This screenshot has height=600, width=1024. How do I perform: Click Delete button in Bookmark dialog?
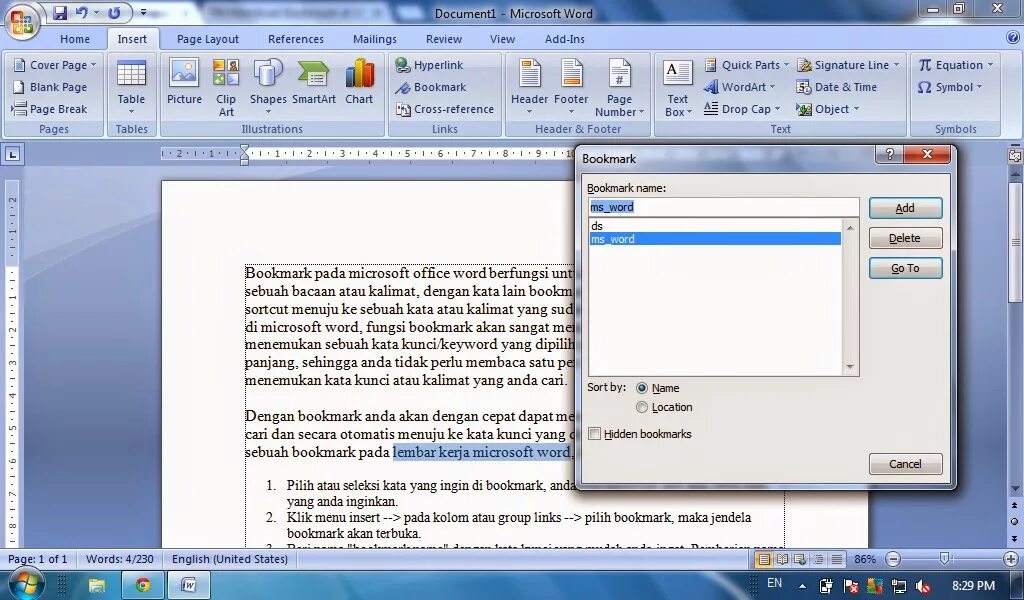click(905, 238)
